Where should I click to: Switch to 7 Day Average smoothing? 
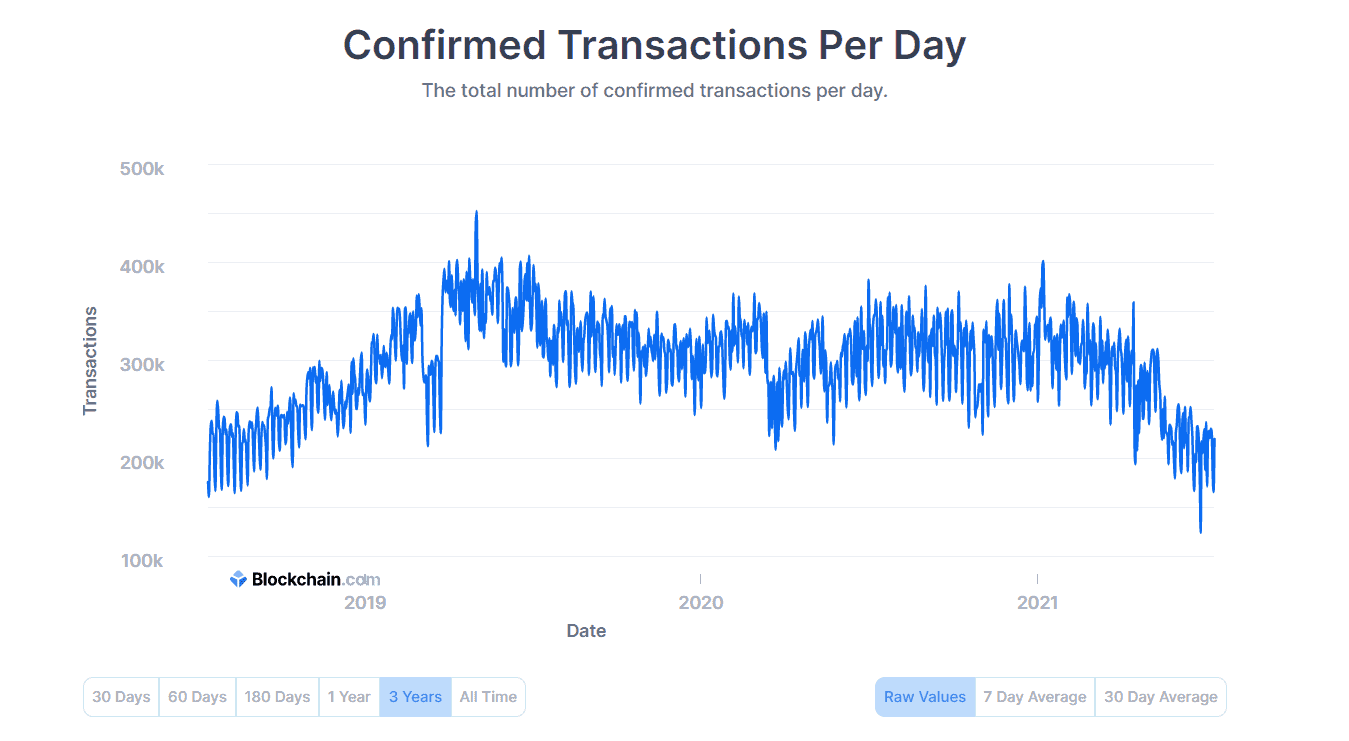click(1034, 696)
